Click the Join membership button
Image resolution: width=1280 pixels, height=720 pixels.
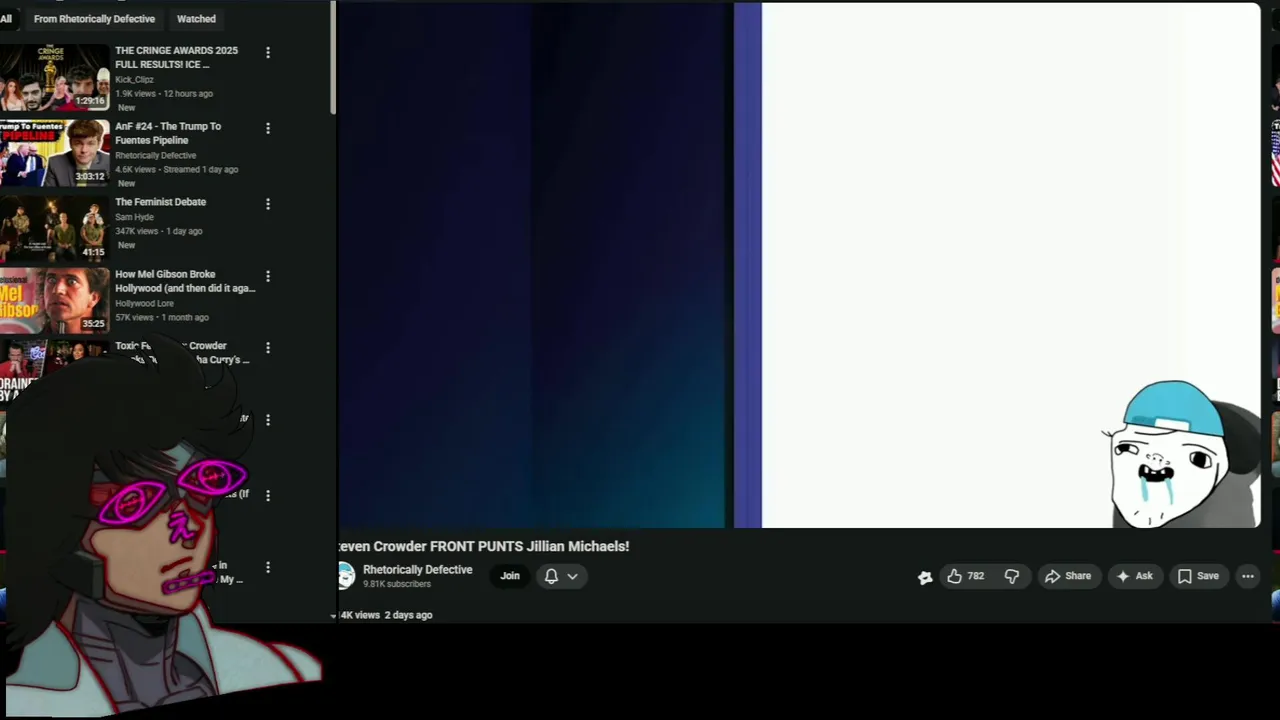510,576
